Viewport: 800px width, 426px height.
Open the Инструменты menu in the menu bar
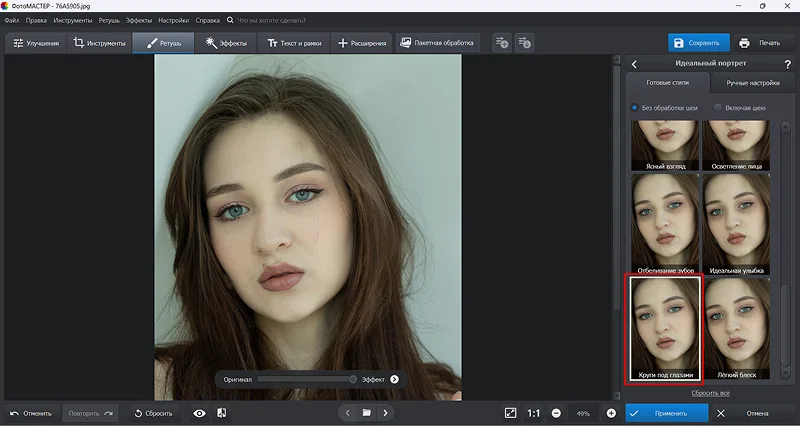click(x=73, y=20)
